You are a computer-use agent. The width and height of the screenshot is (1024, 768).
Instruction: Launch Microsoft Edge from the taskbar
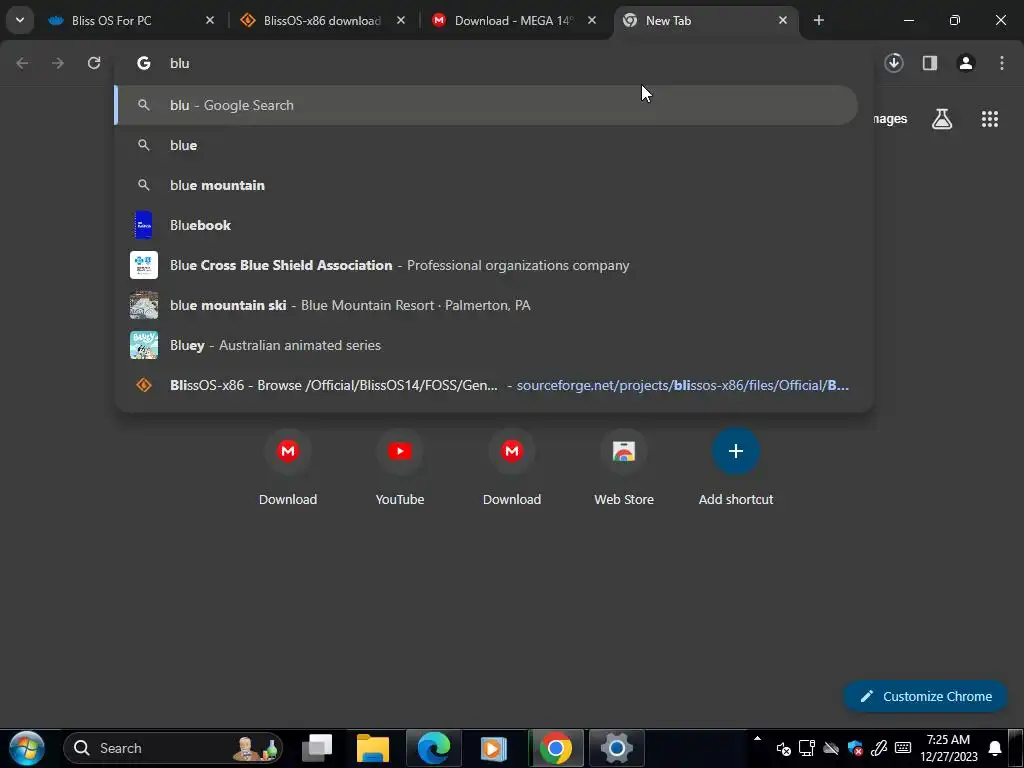434,748
